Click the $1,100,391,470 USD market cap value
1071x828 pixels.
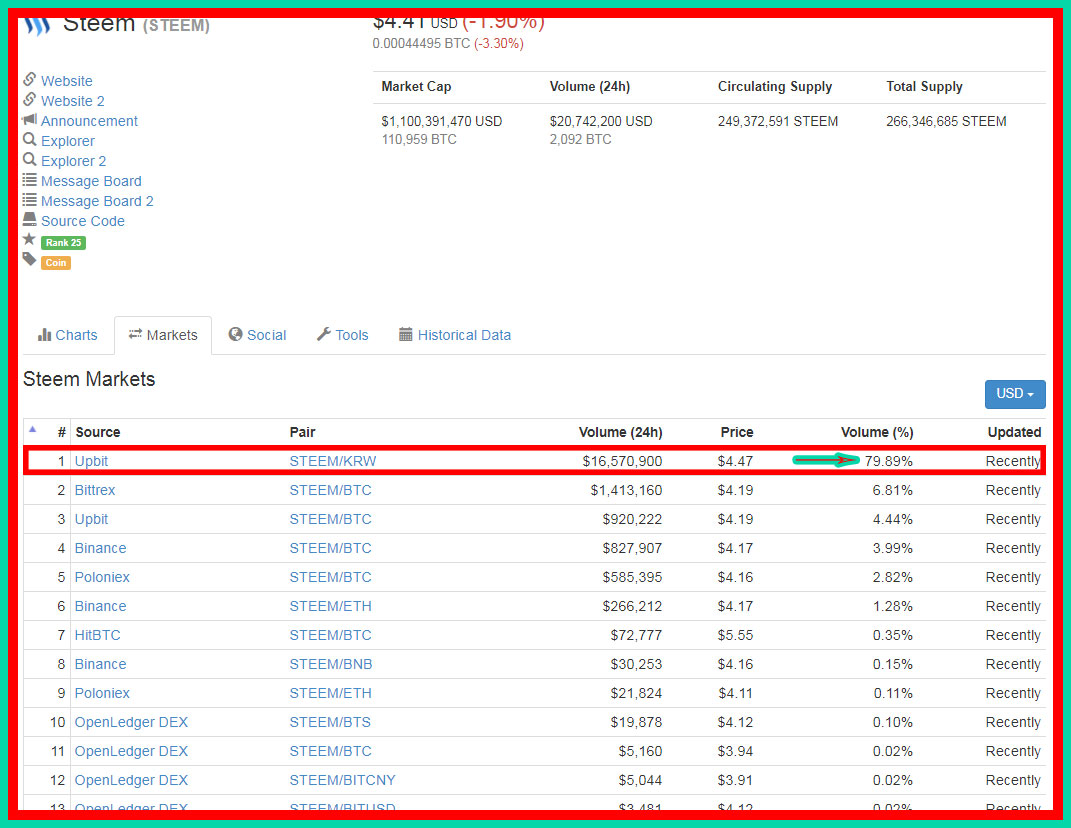pos(441,122)
